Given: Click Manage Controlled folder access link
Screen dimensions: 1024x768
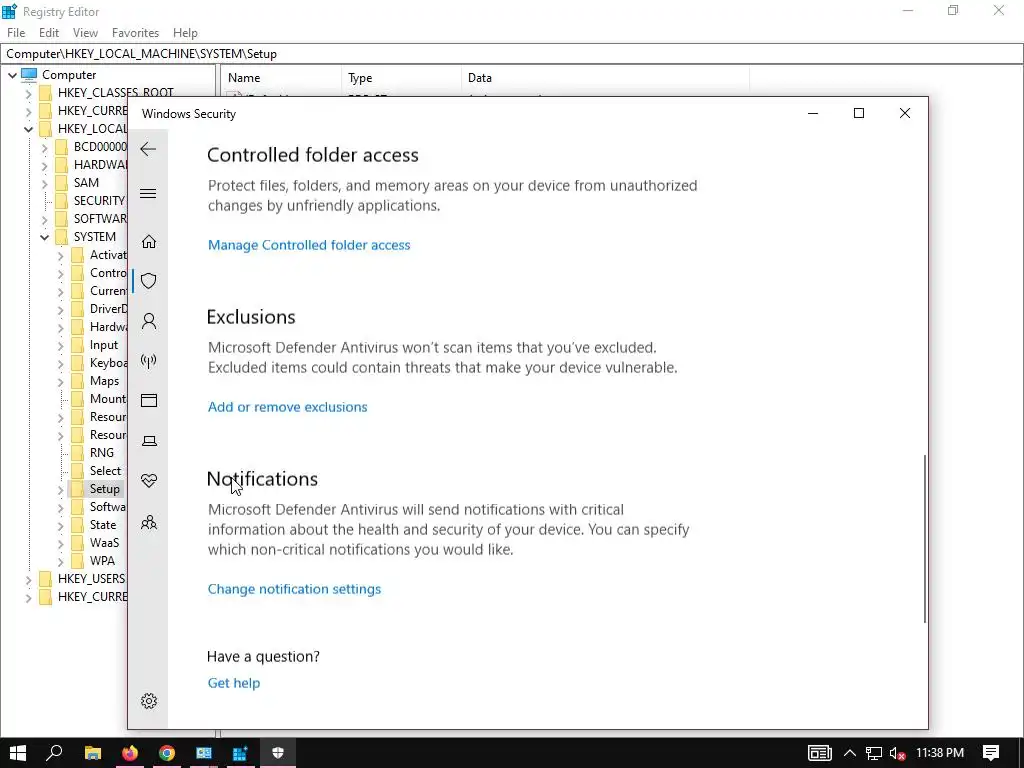Looking at the screenshot, I should click(309, 245).
